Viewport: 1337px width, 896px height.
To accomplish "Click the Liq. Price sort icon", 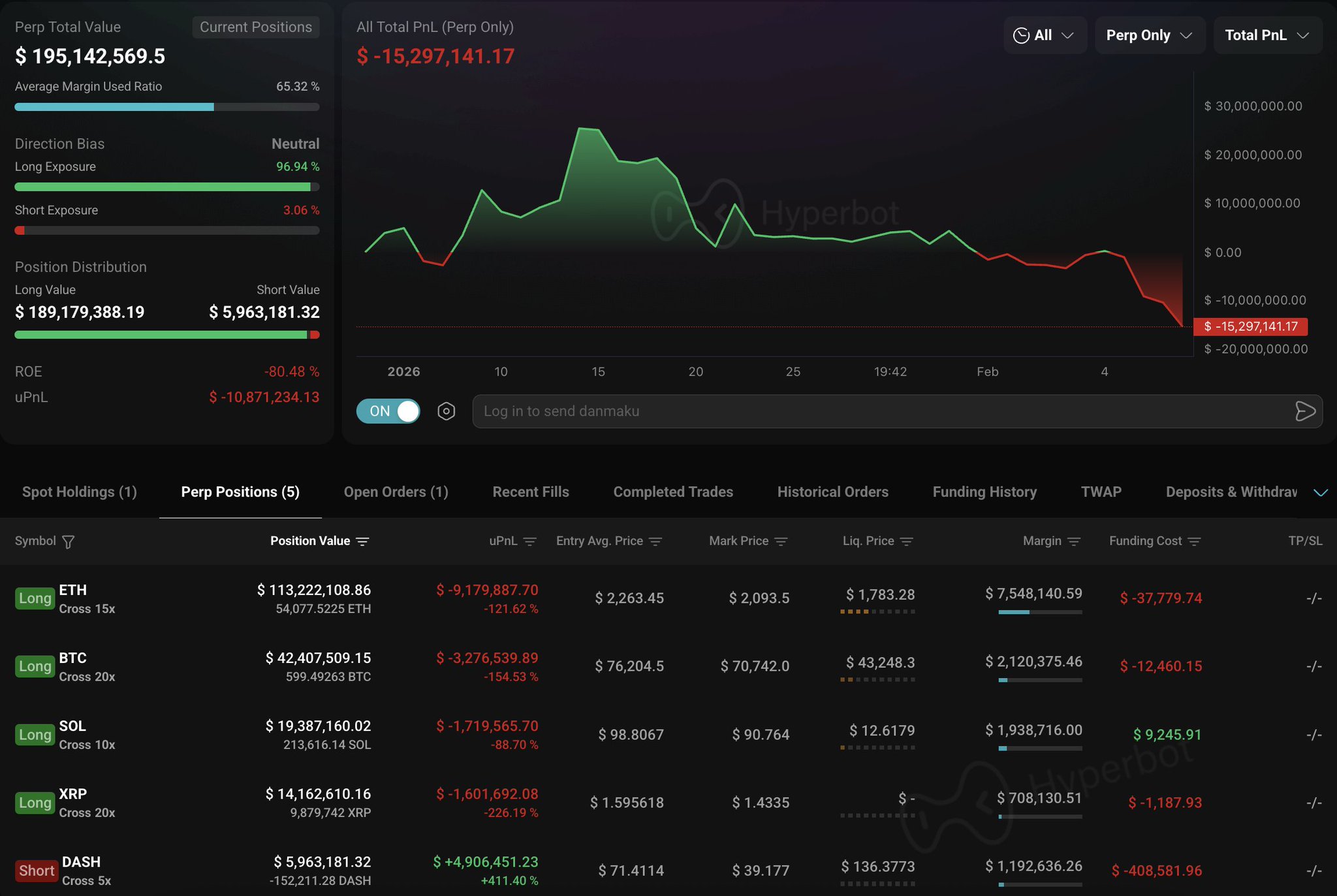I will pos(906,542).
